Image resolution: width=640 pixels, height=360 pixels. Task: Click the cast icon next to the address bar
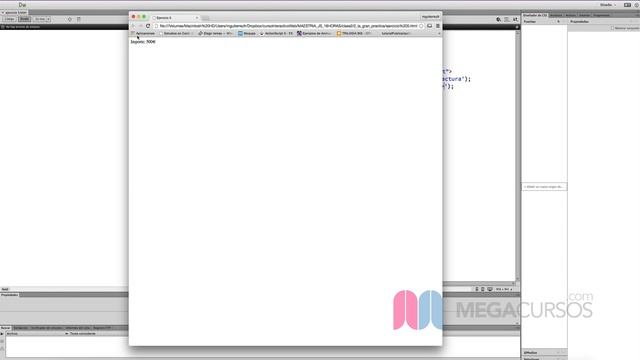click(x=429, y=26)
